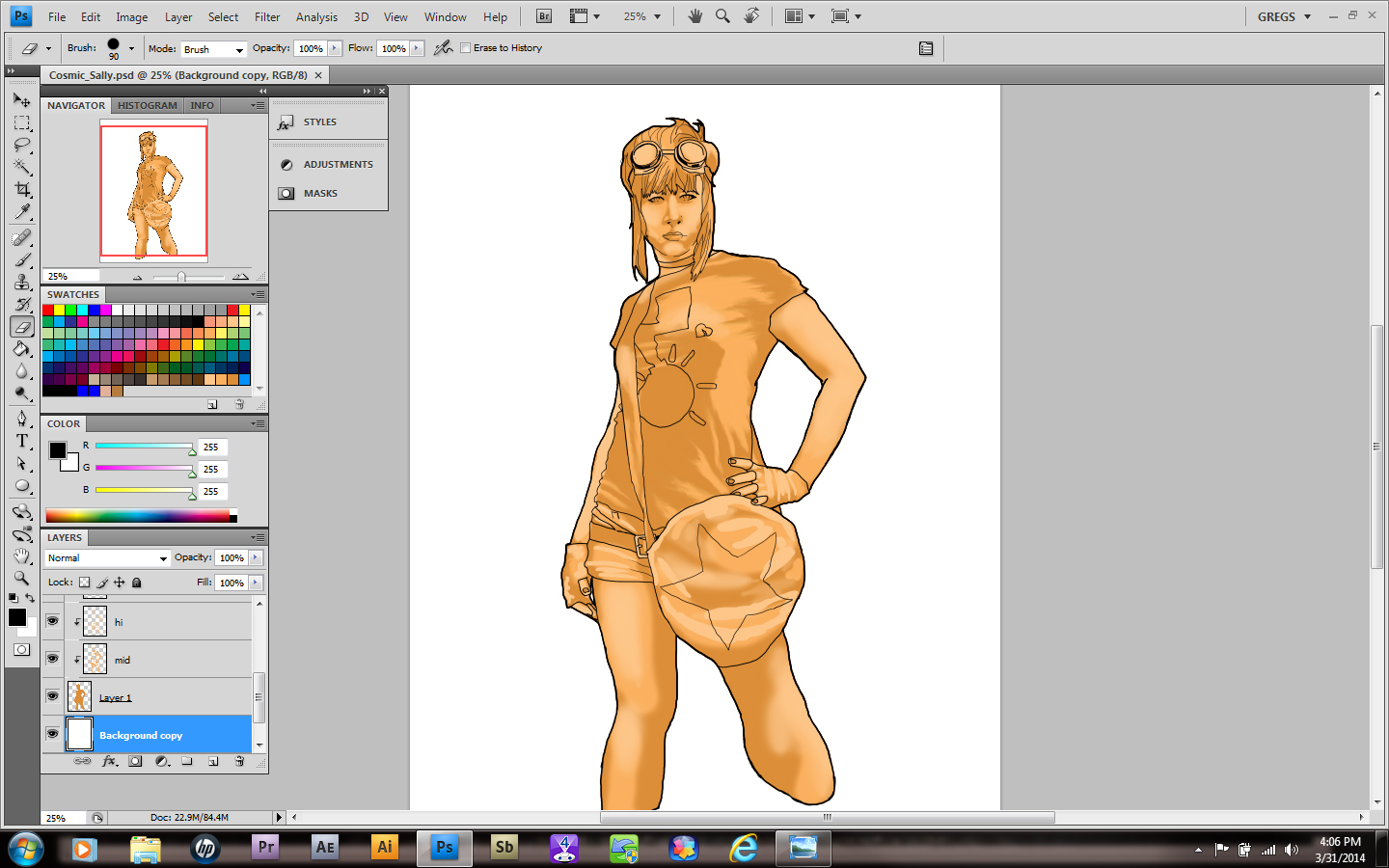Viewport: 1389px width, 868px height.
Task: Switch to the Histogram tab
Action: click(x=148, y=106)
